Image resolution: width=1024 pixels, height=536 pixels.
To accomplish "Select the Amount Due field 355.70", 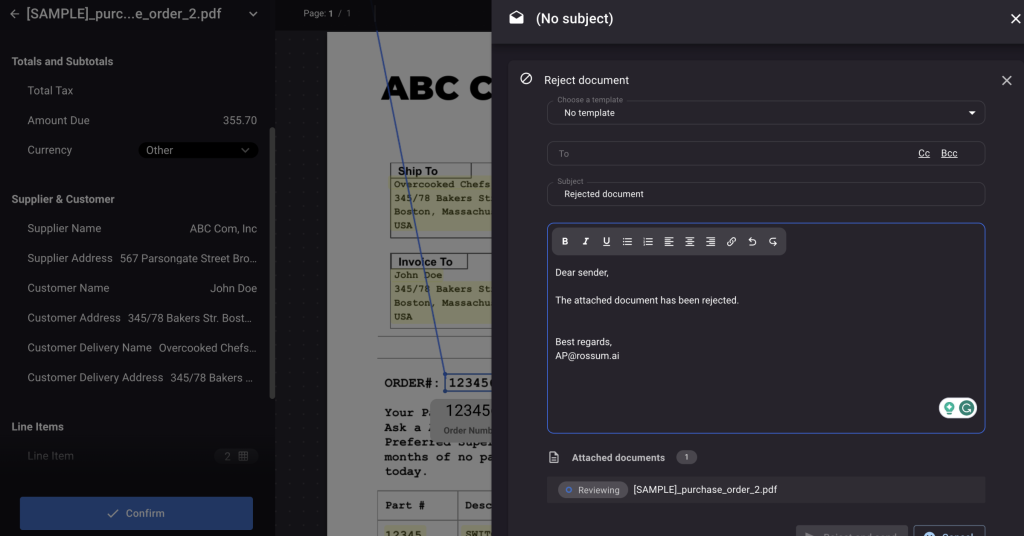I will [x=142, y=120].
